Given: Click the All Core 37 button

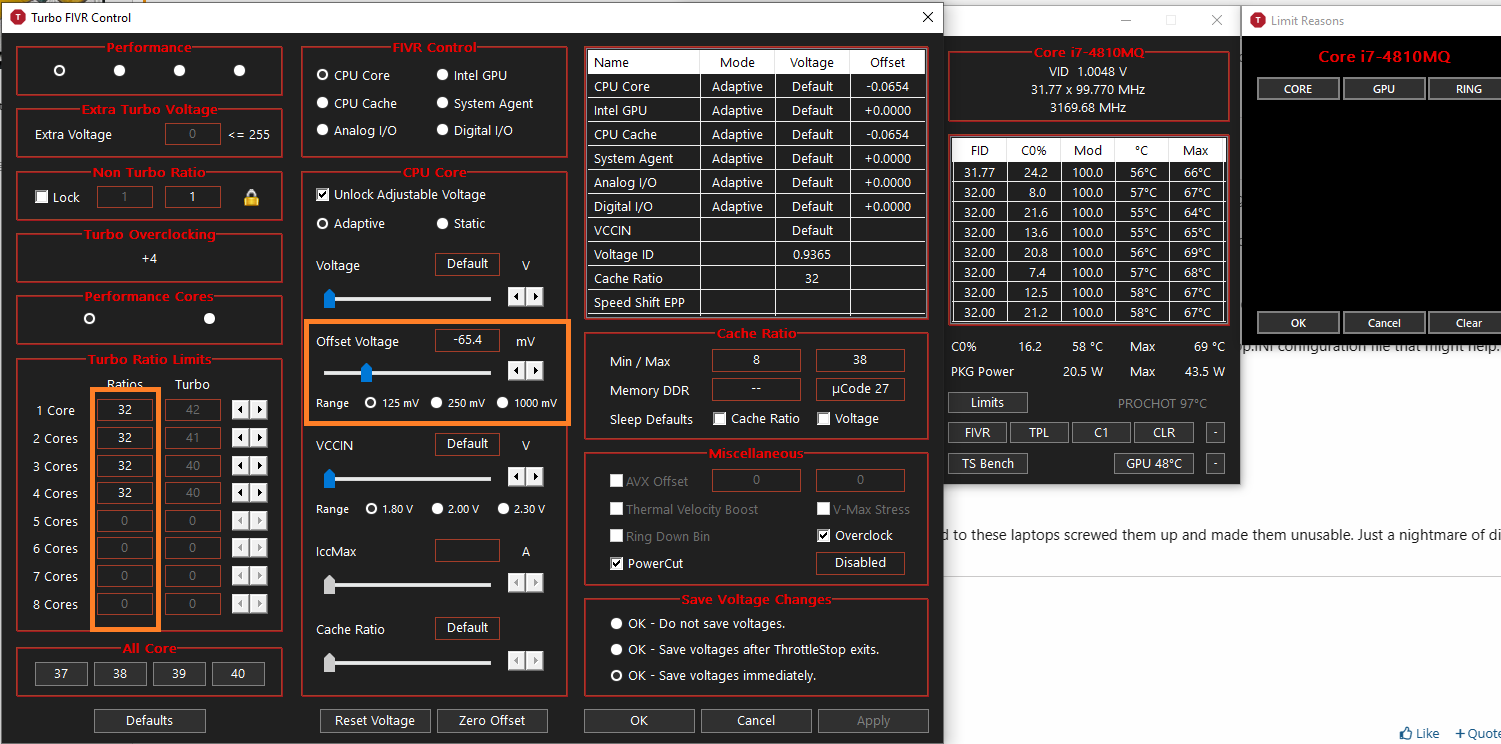Looking at the screenshot, I should point(61,674).
